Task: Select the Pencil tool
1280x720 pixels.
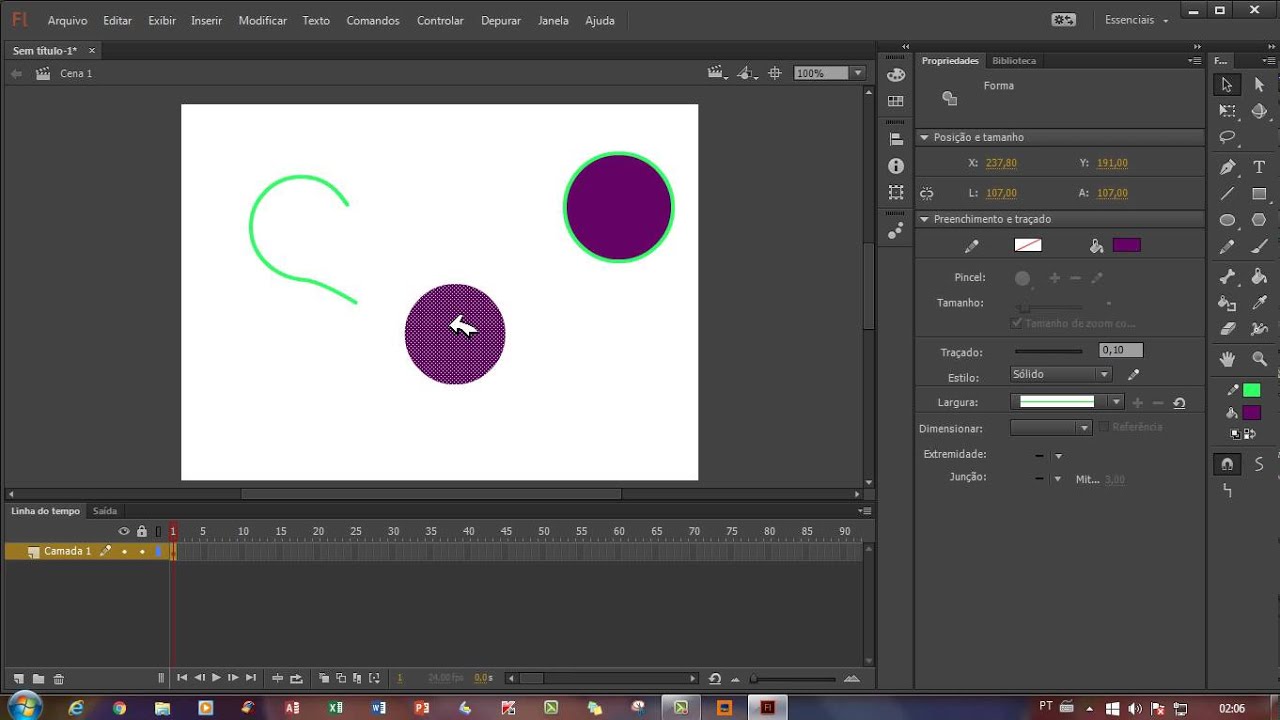Action: [1227, 247]
